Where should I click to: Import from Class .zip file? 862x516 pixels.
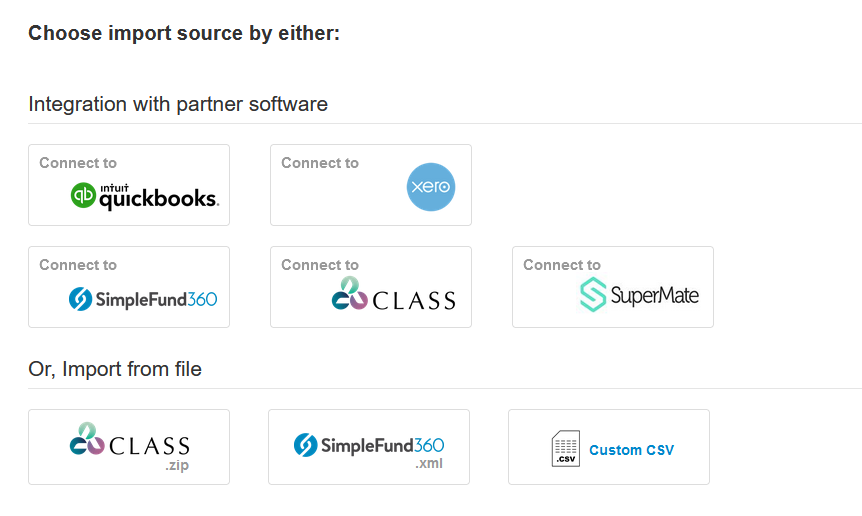pyautogui.click(x=129, y=447)
